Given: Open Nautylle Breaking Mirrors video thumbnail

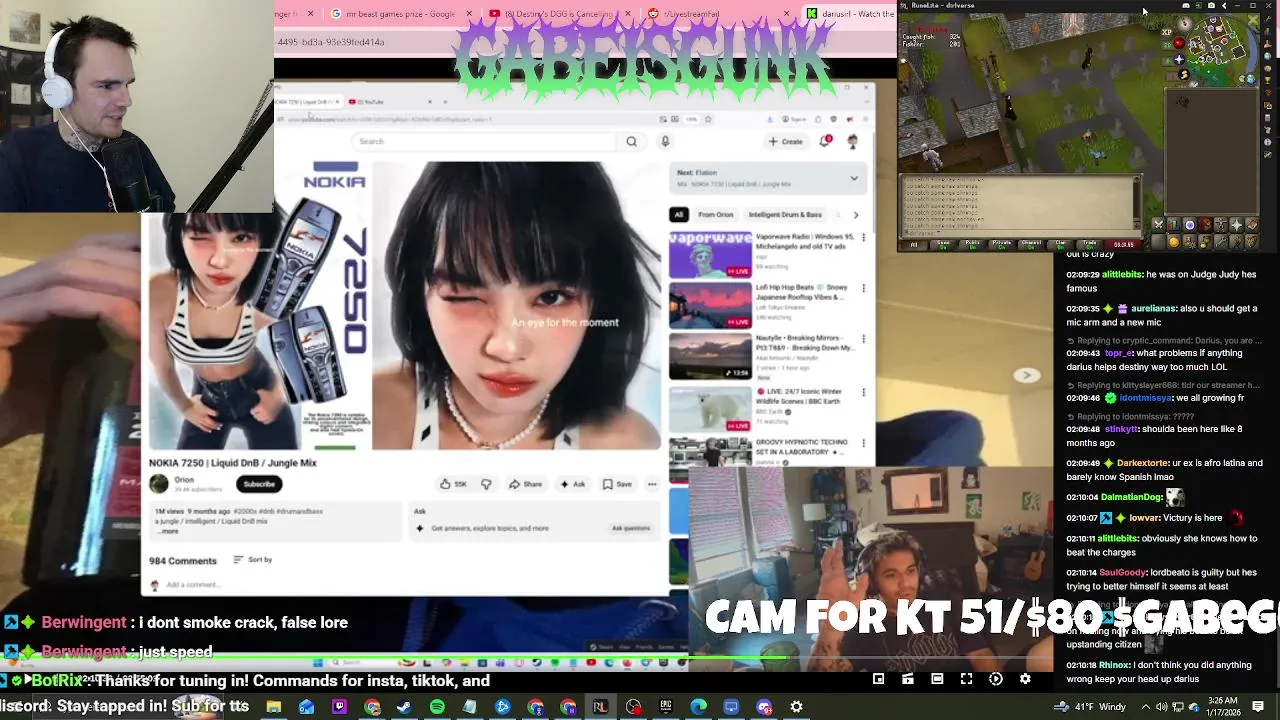Looking at the screenshot, I should coord(710,356).
